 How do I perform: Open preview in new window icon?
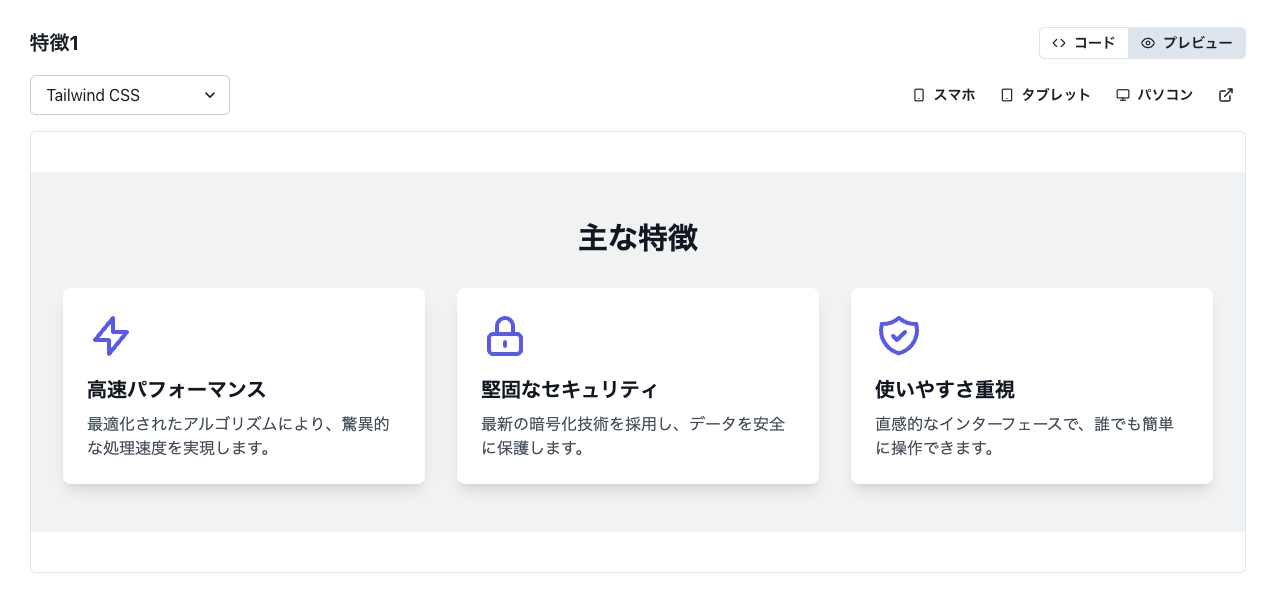[1226, 95]
